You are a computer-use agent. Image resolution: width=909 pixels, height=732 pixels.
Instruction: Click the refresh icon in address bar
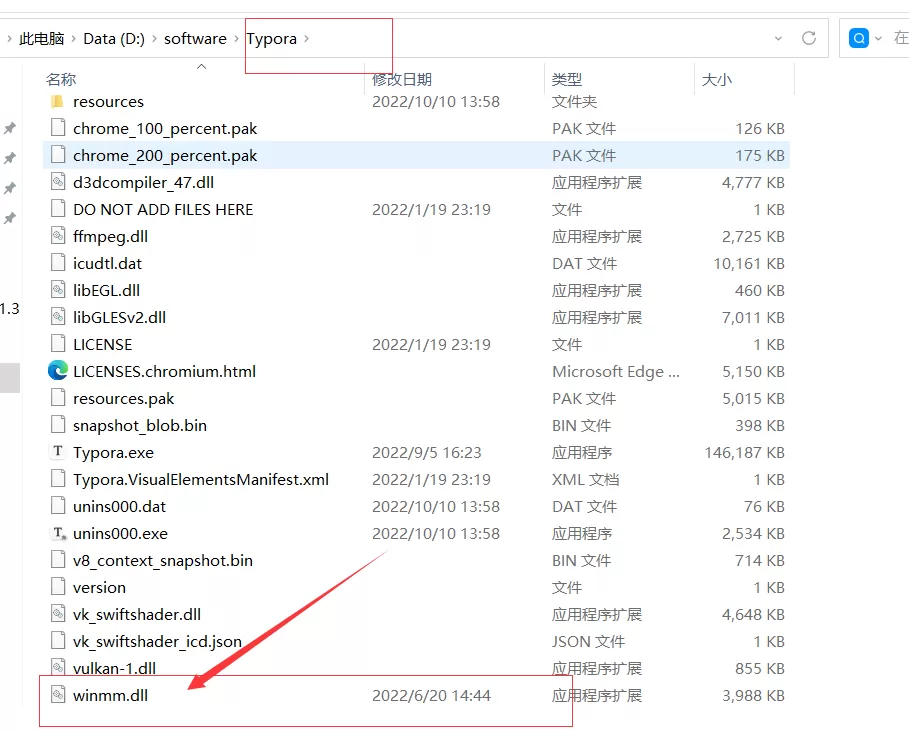point(808,37)
